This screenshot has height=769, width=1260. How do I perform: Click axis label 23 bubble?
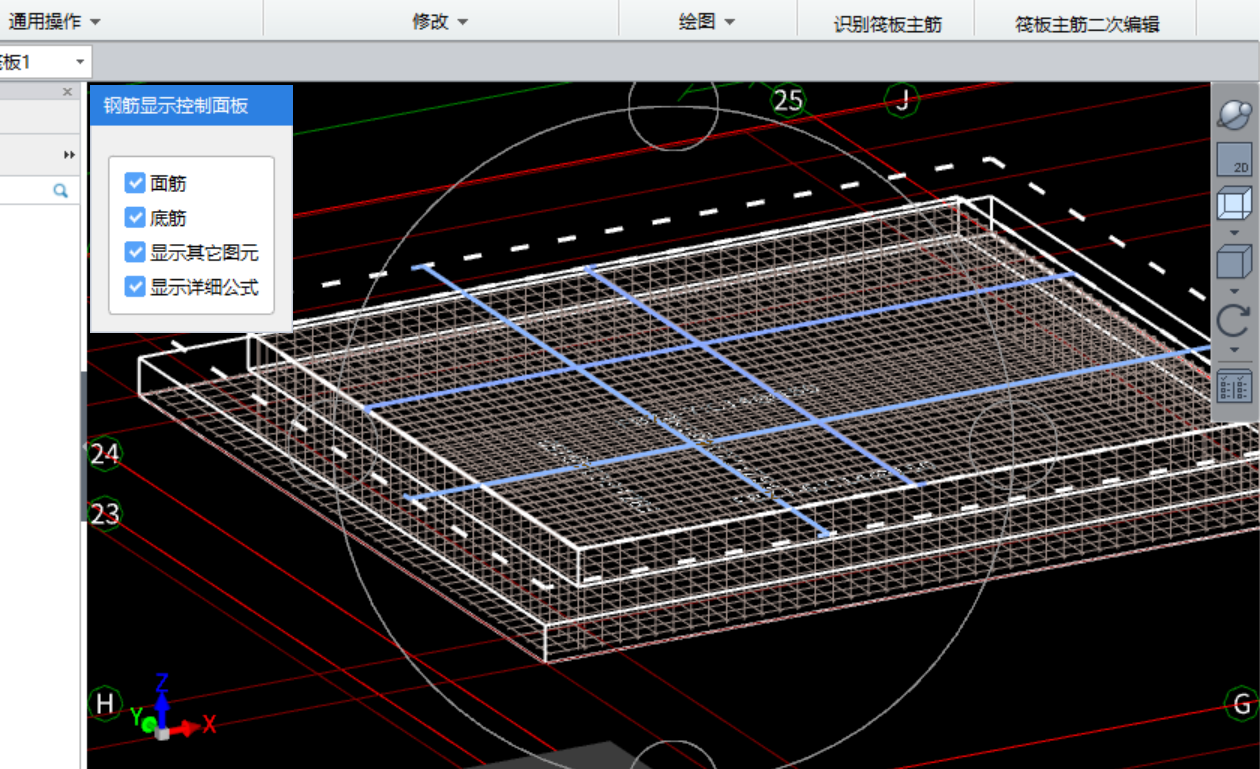point(104,514)
